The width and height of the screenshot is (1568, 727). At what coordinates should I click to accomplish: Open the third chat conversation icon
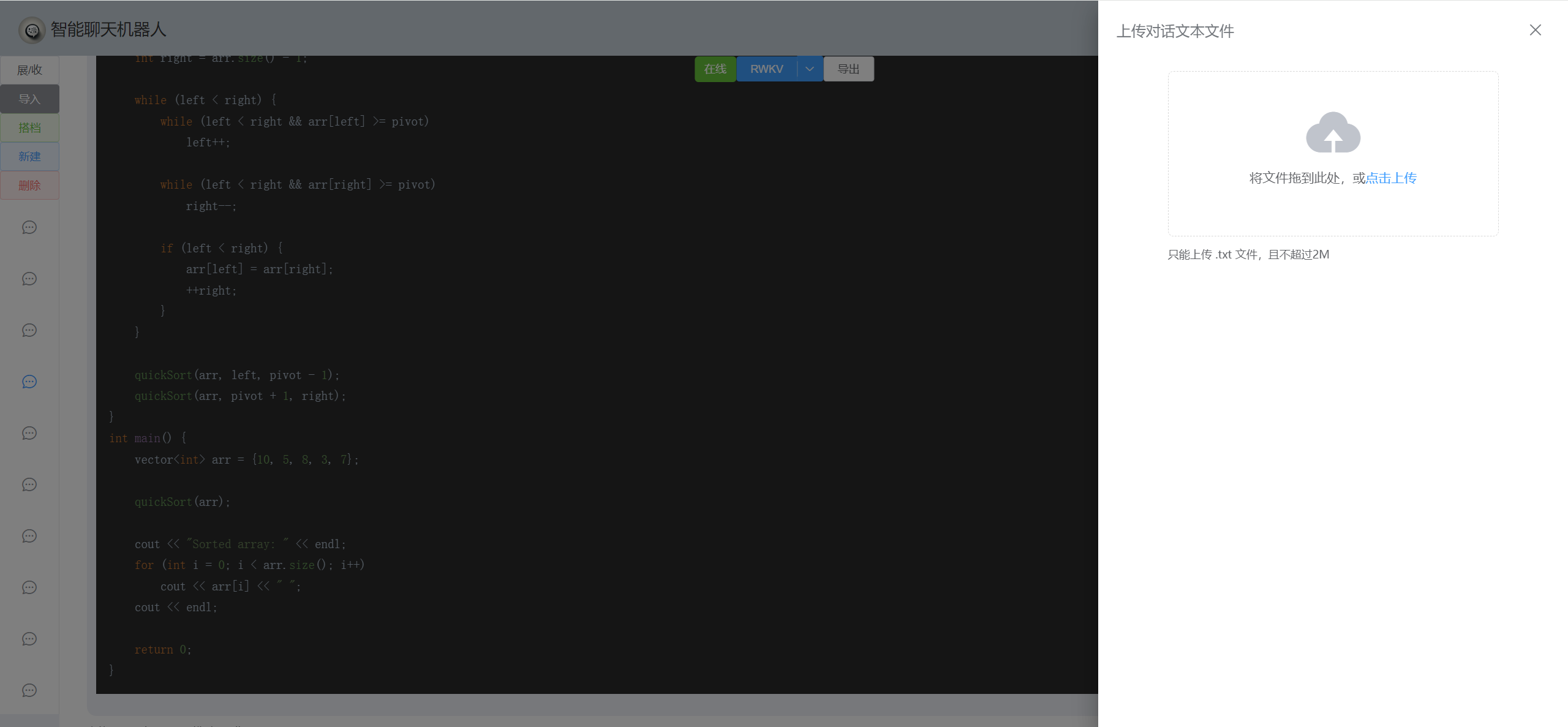(29, 330)
